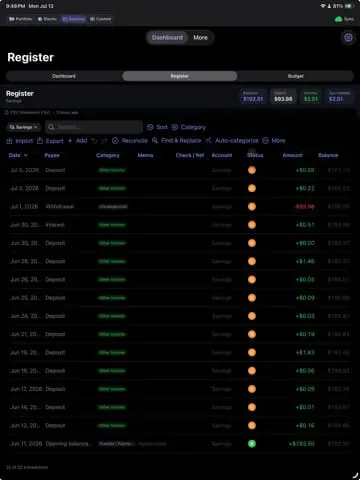
Task: Click the $102.51 balance summary card
Action: 253,96
